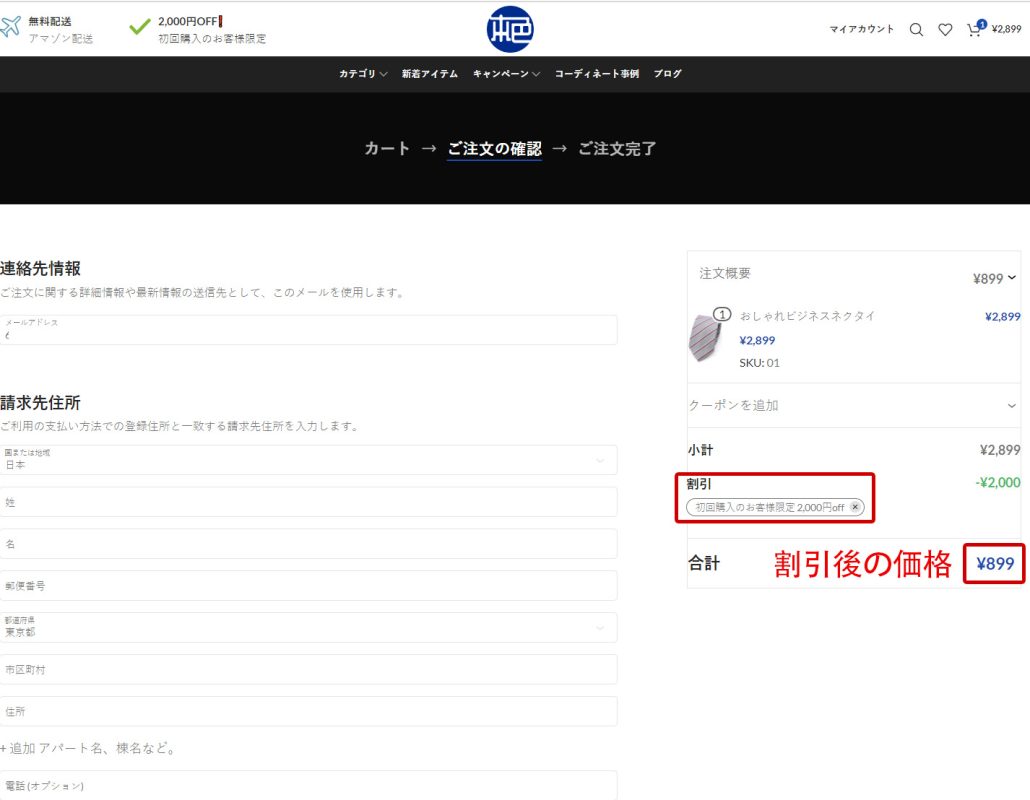Screen dimensions: 1030x800
Task: Open the shopping cart icon
Action: [x=974, y=30]
